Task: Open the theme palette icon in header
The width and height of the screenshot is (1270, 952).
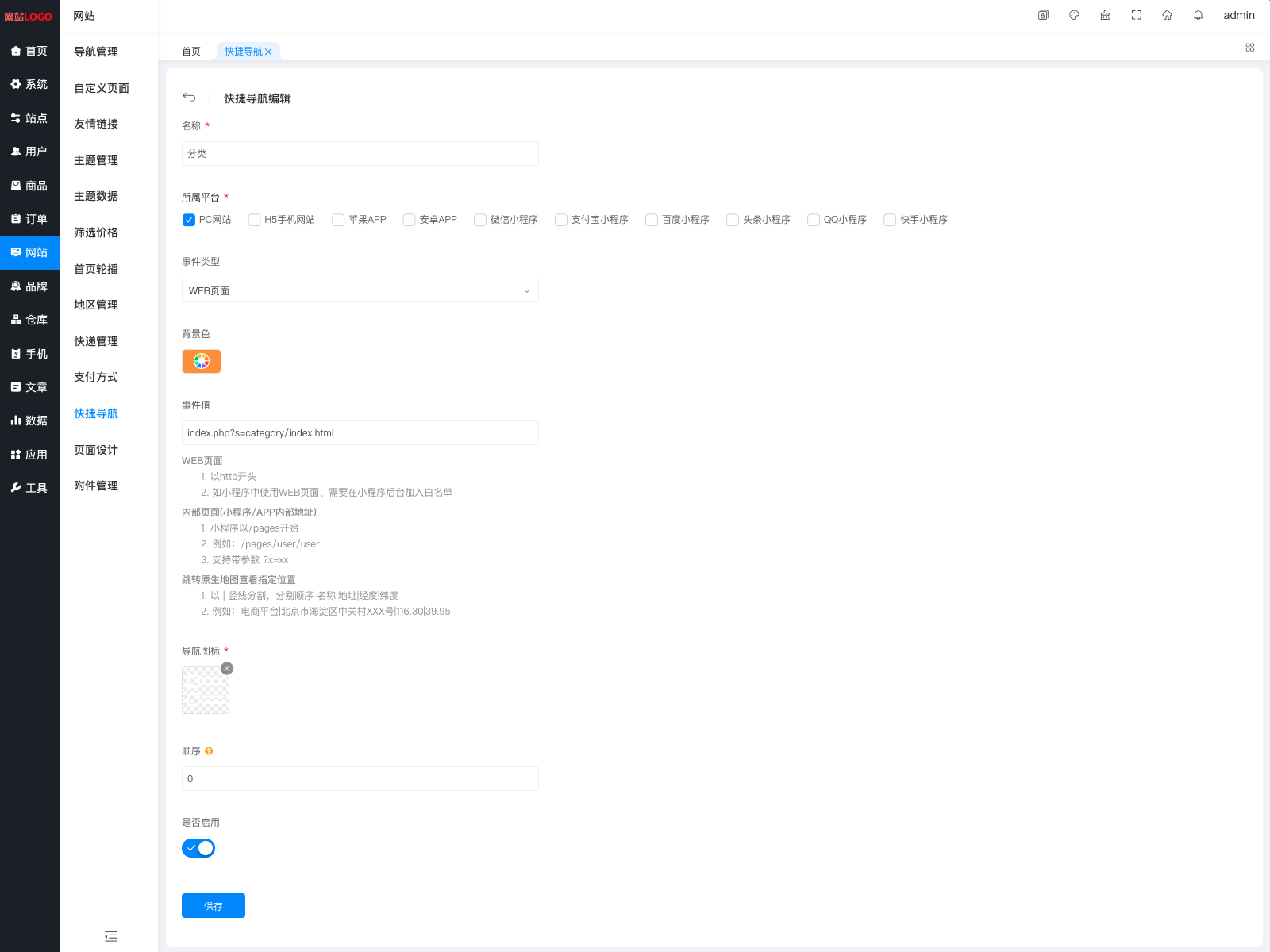Action: tap(1074, 15)
